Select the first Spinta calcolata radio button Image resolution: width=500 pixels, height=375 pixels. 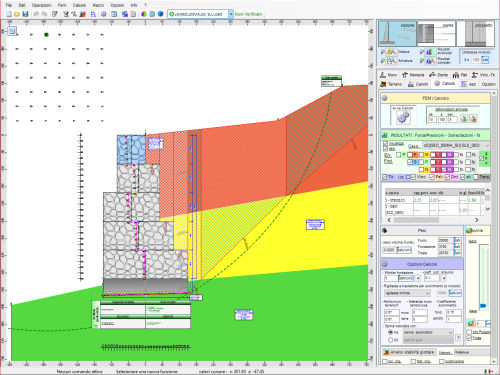tap(391, 332)
